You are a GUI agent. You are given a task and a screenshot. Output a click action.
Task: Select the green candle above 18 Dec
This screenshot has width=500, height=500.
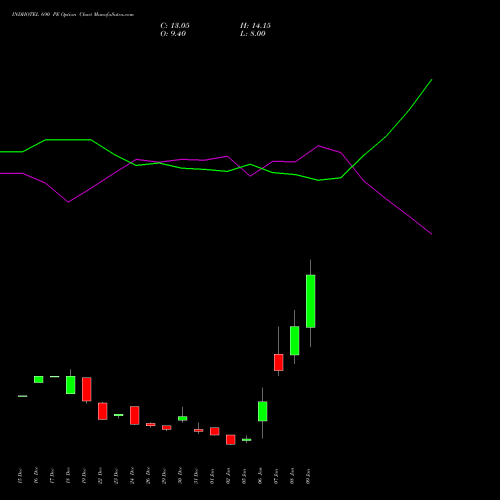[x=71, y=385]
